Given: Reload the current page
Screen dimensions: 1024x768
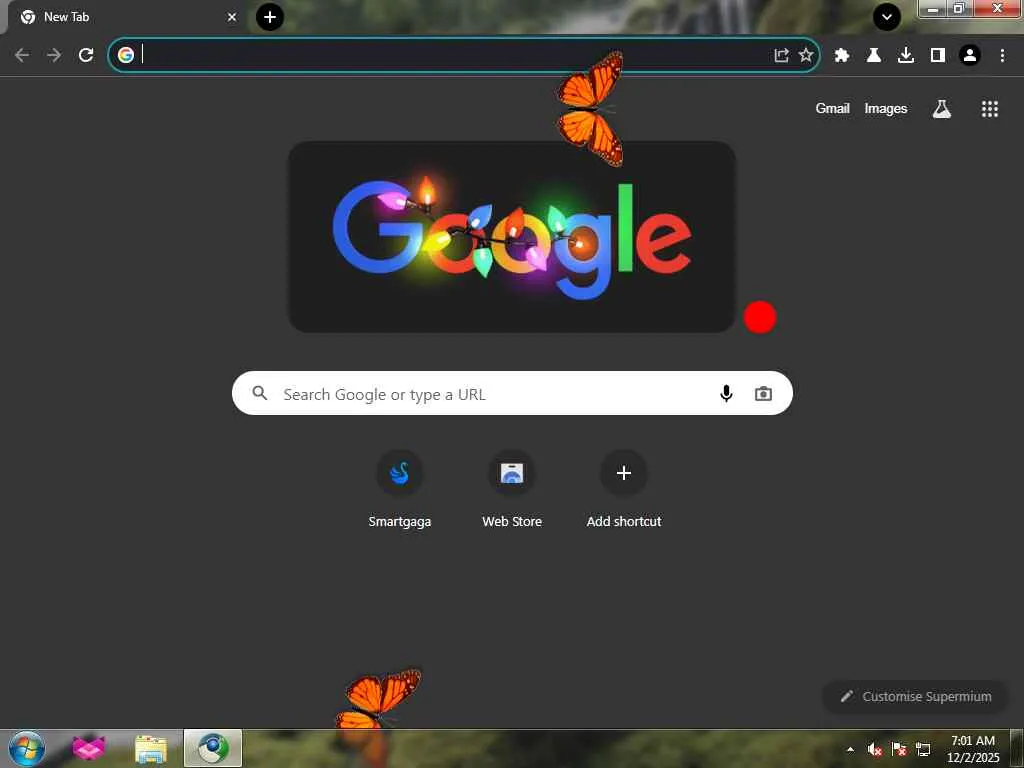Looking at the screenshot, I should point(86,56).
